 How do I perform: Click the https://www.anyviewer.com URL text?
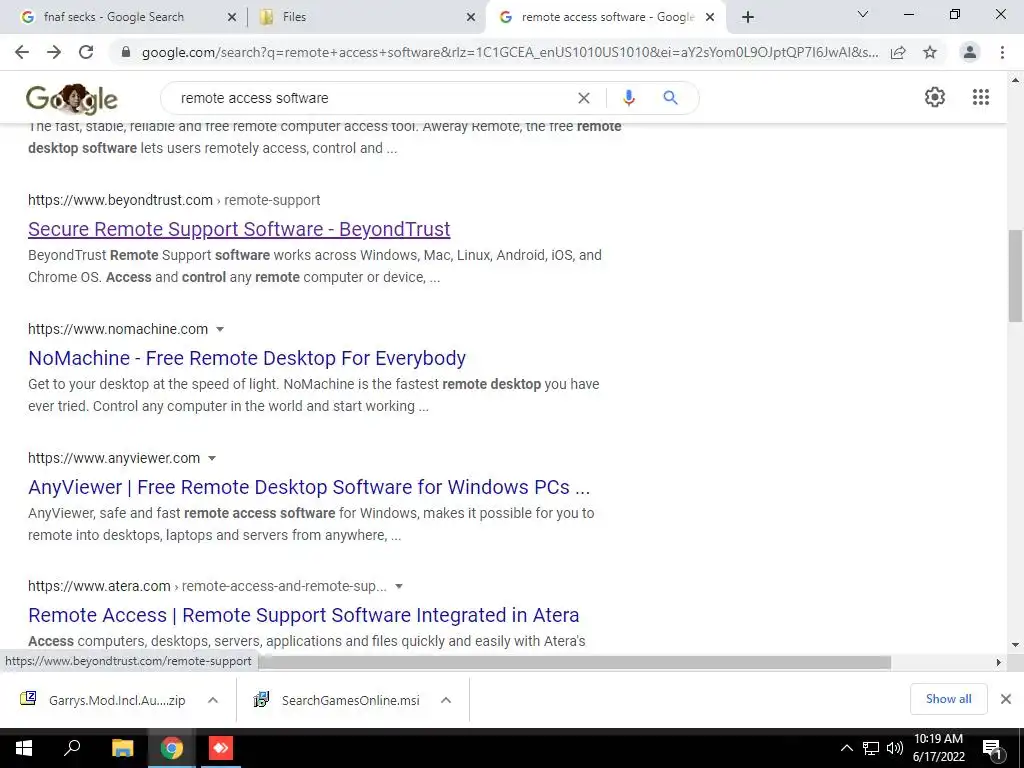click(x=114, y=458)
